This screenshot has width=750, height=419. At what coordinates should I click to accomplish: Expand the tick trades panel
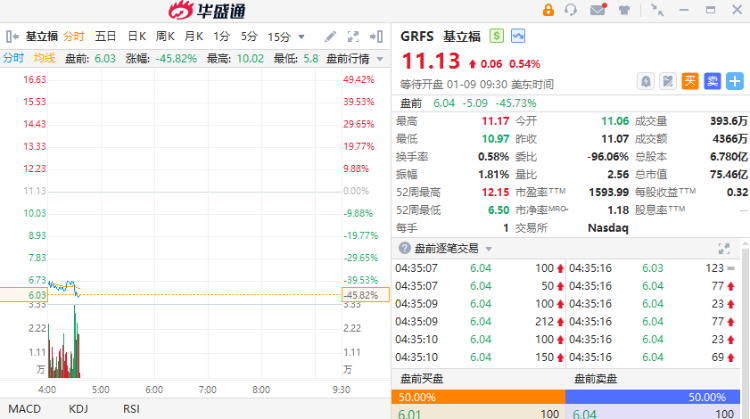pyautogui.click(x=724, y=248)
